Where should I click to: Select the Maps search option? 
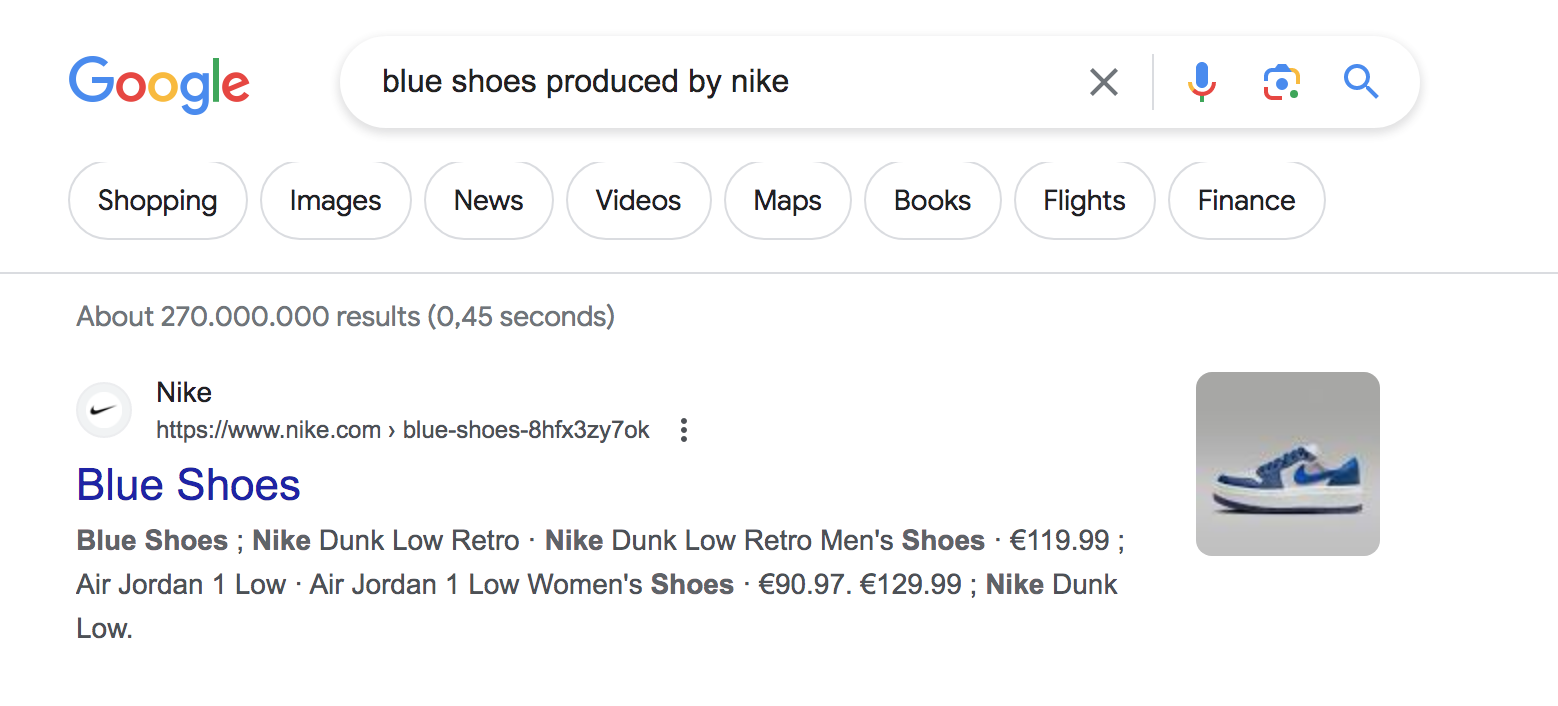787,200
